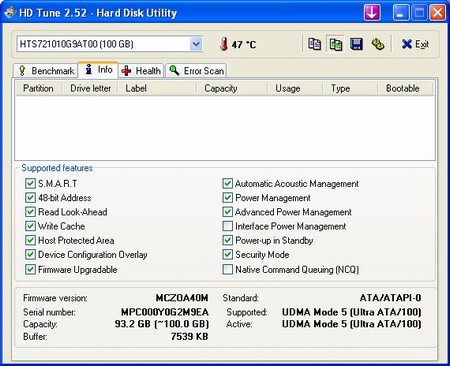Image resolution: width=450 pixels, height=366 pixels.
Task: Click the Drive letter column header
Action: click(x=90, y=88)
